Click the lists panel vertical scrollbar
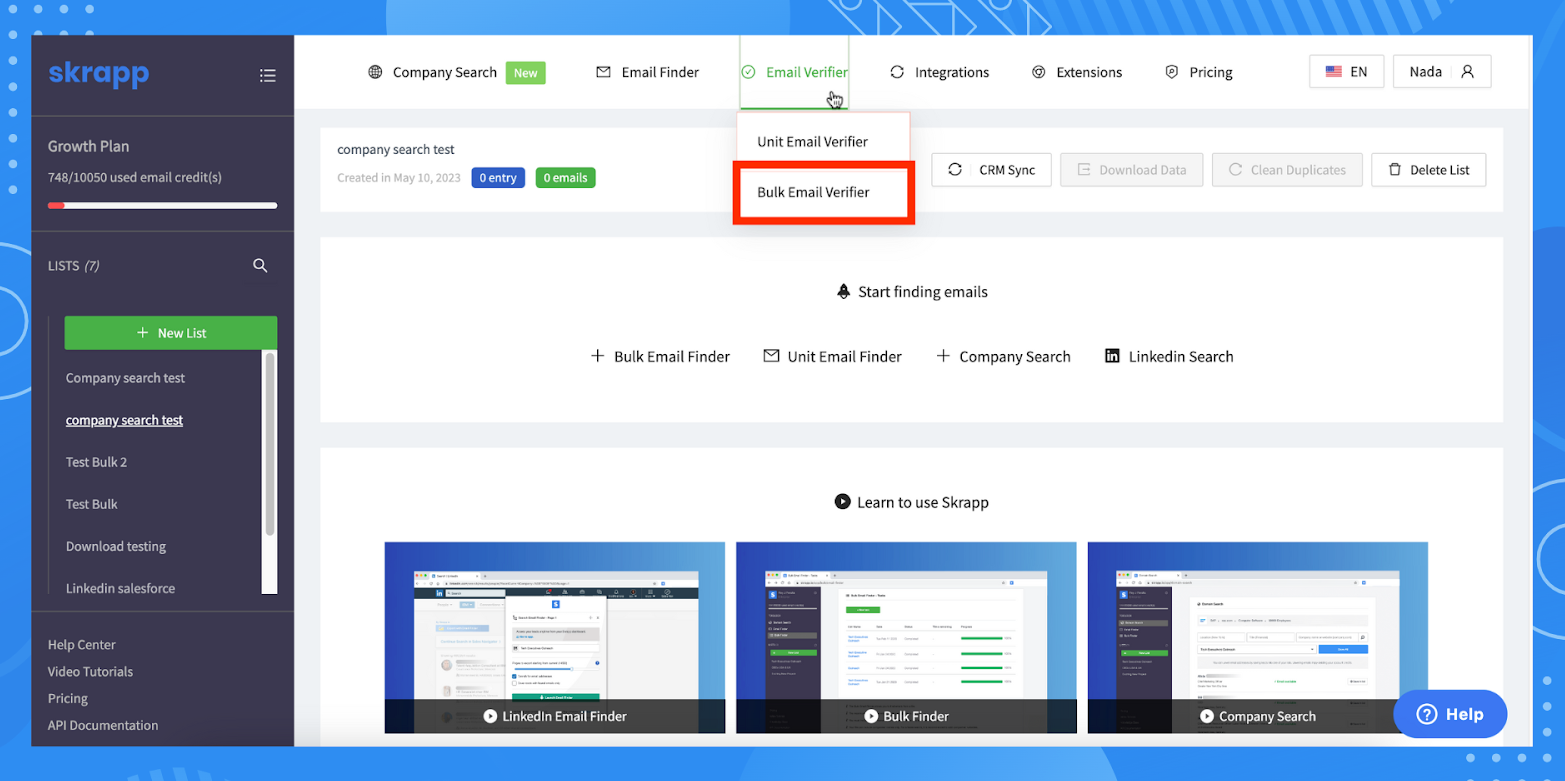The height and width of the screenshot is (781, 1565). (269, 443)
